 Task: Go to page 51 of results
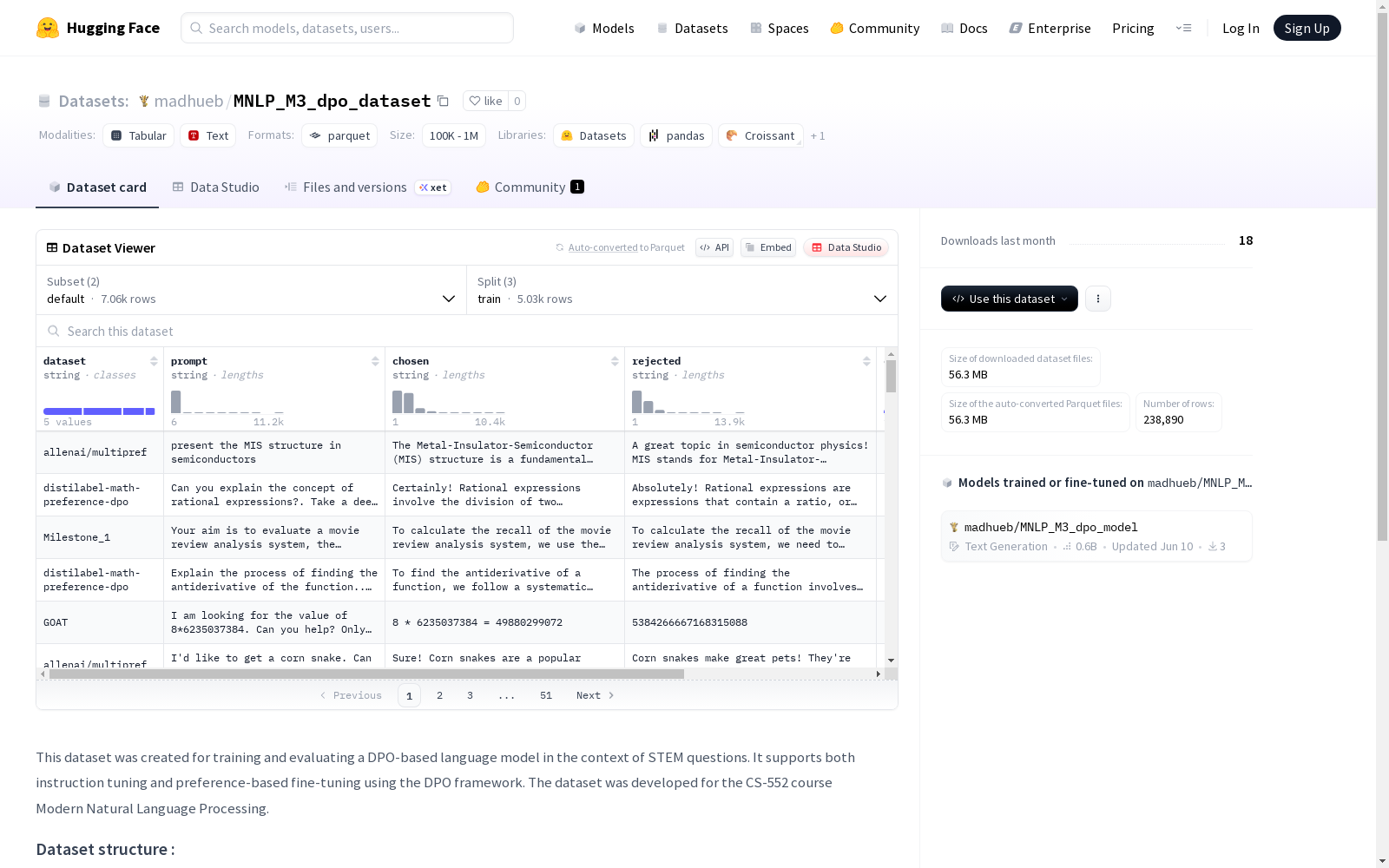click(546, 695)
